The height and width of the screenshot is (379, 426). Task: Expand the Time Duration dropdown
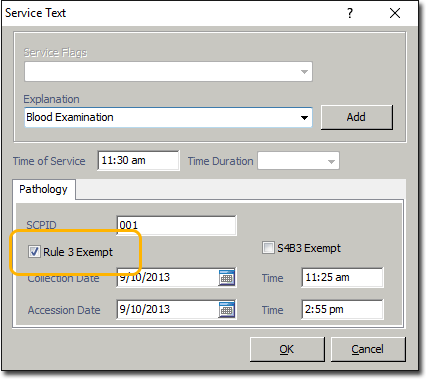pyautogui.click(x=331, y=162)
